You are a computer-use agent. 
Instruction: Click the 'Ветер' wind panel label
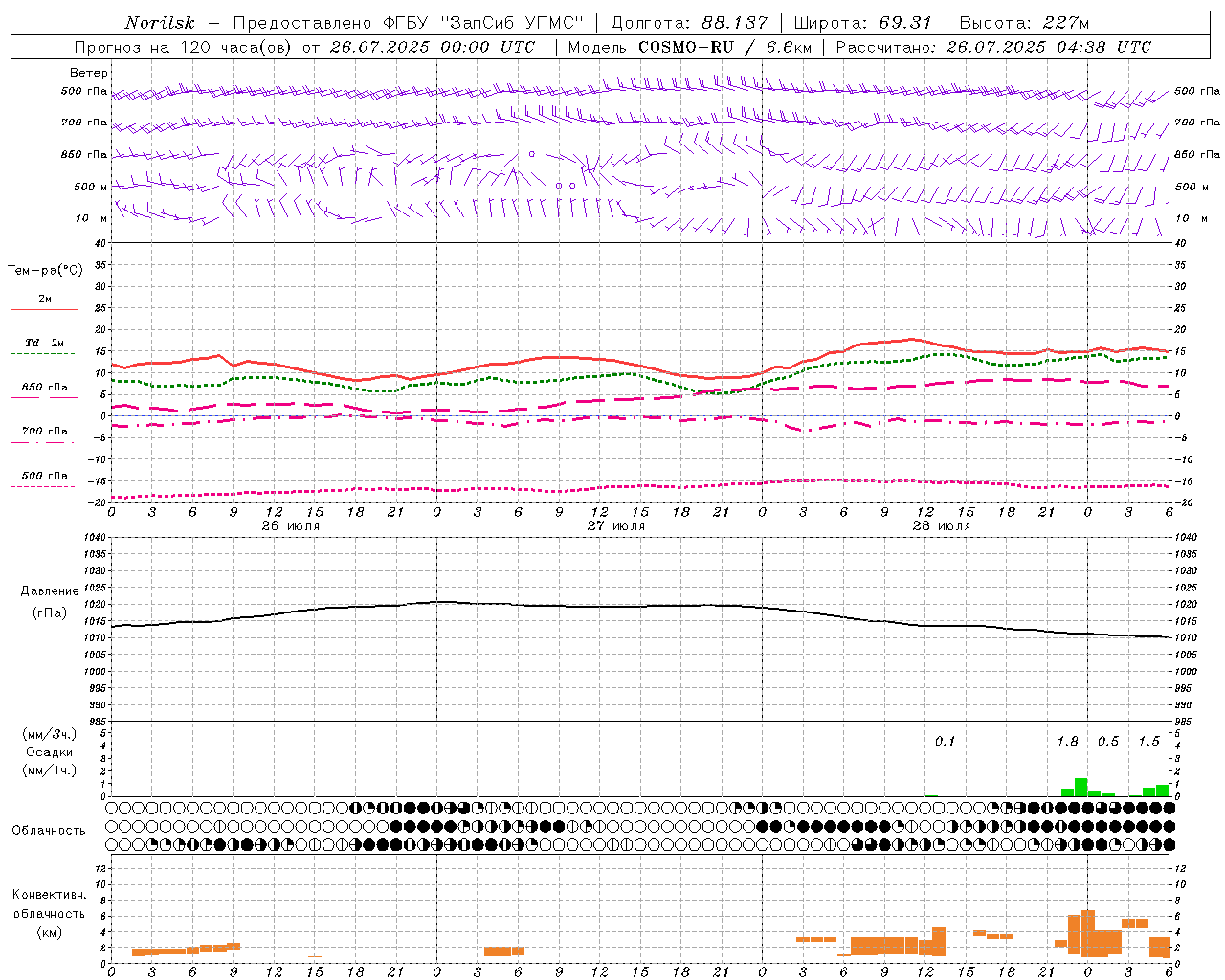click(89, 73)
